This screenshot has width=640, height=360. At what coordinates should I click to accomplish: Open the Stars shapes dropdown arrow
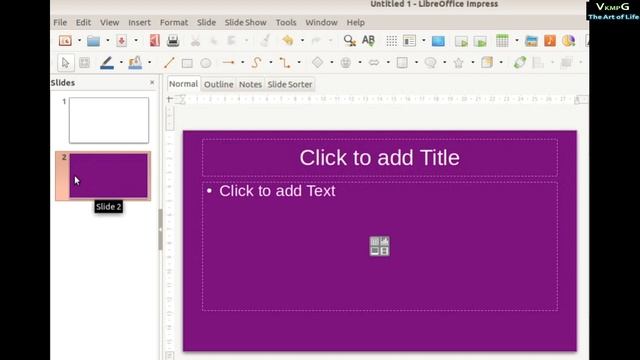click(473, 62)
